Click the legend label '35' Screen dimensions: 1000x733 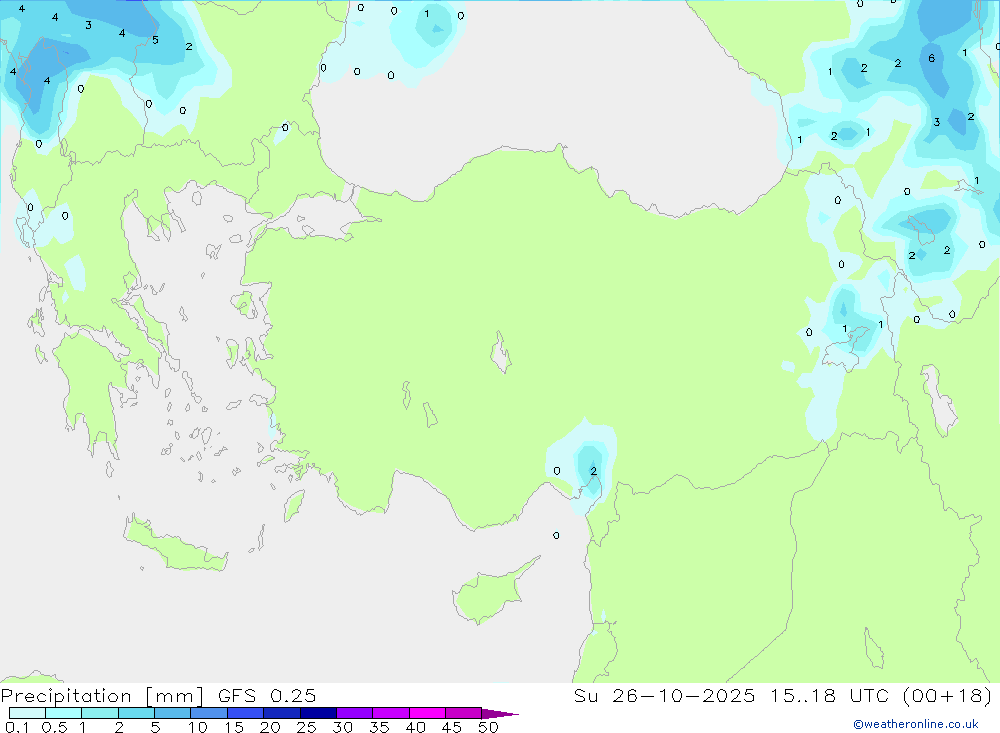(379, 727)
